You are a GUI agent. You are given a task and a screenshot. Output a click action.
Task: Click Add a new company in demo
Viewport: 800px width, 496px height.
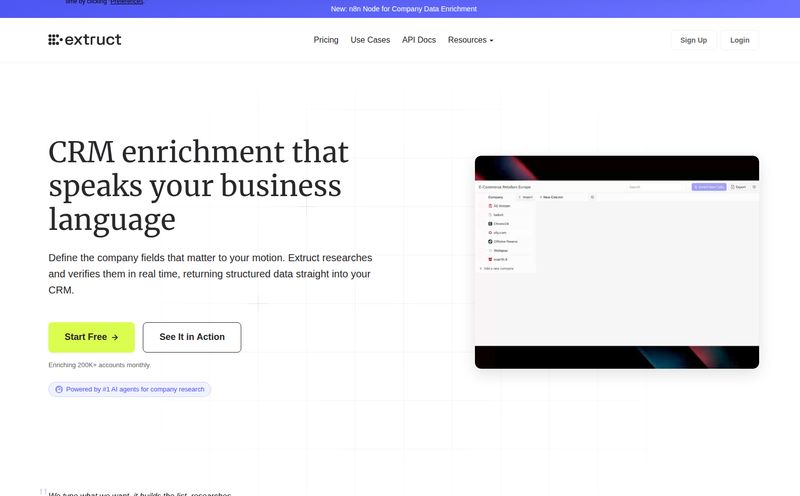point(497,268)
